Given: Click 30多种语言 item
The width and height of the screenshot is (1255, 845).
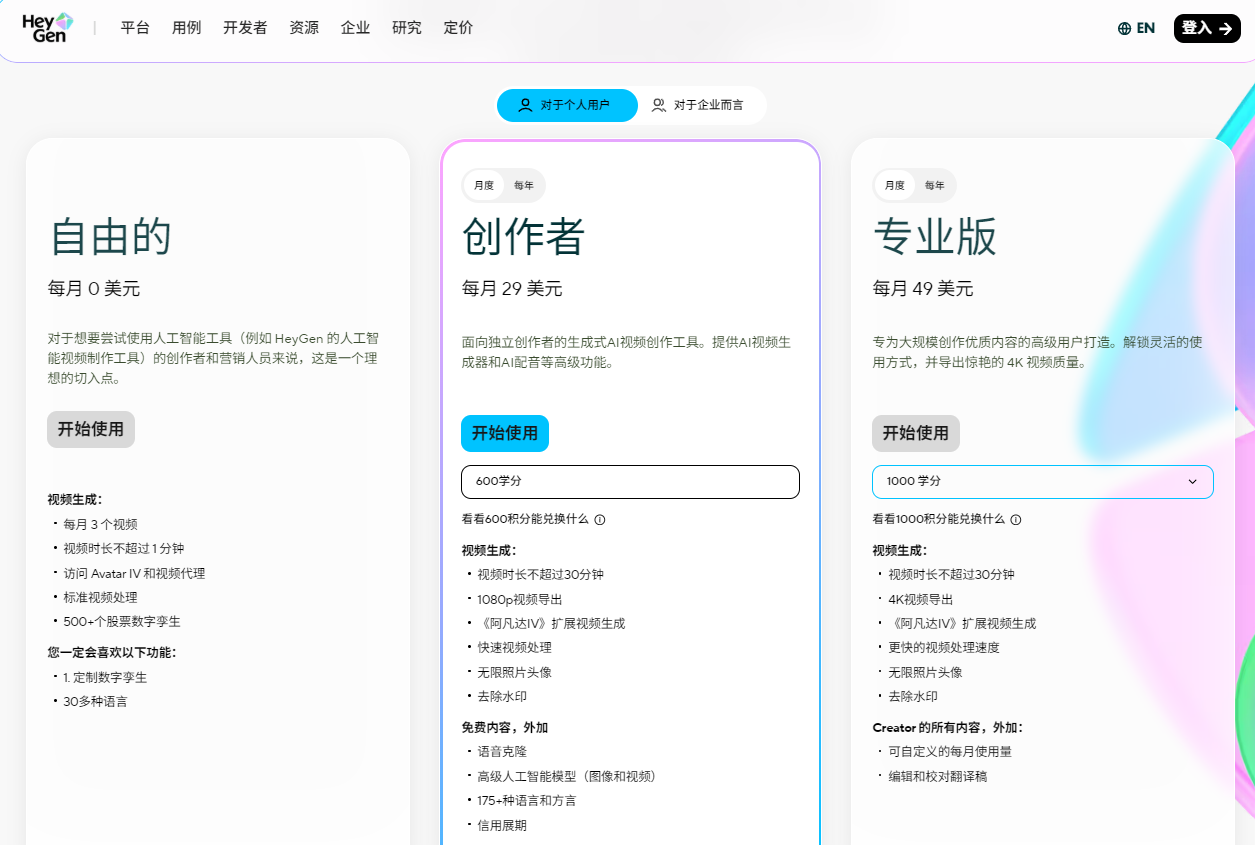Looking at the screenshot, I should (x=95, y=702).
